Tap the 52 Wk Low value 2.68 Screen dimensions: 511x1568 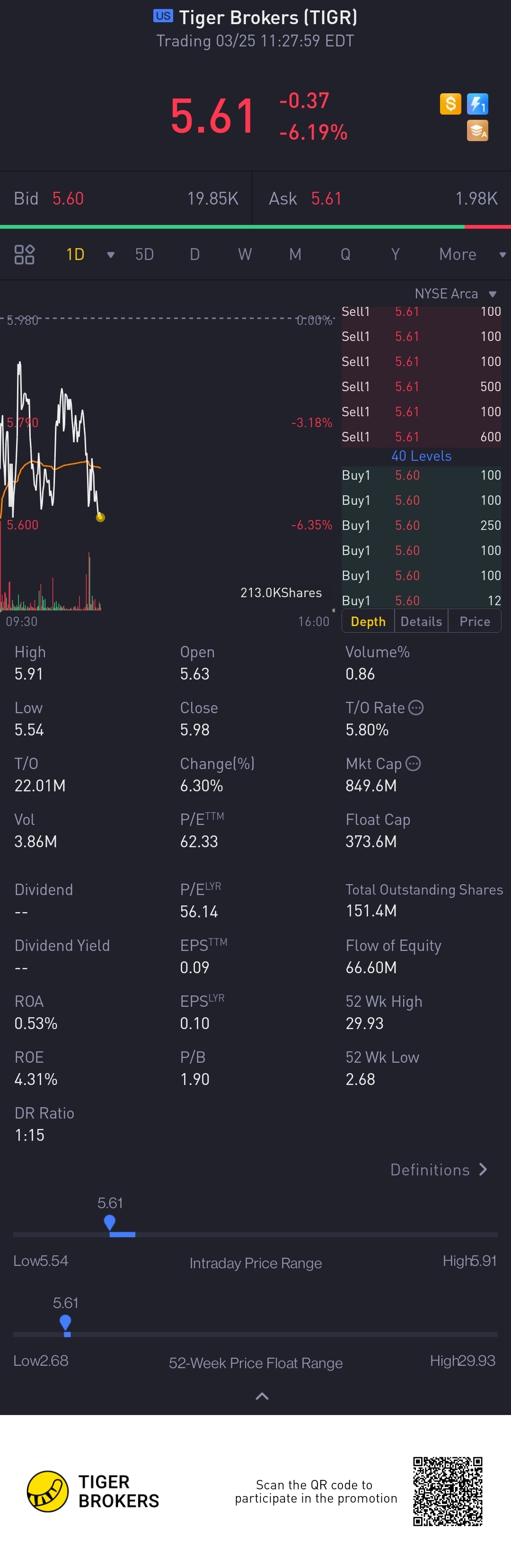360,1079
